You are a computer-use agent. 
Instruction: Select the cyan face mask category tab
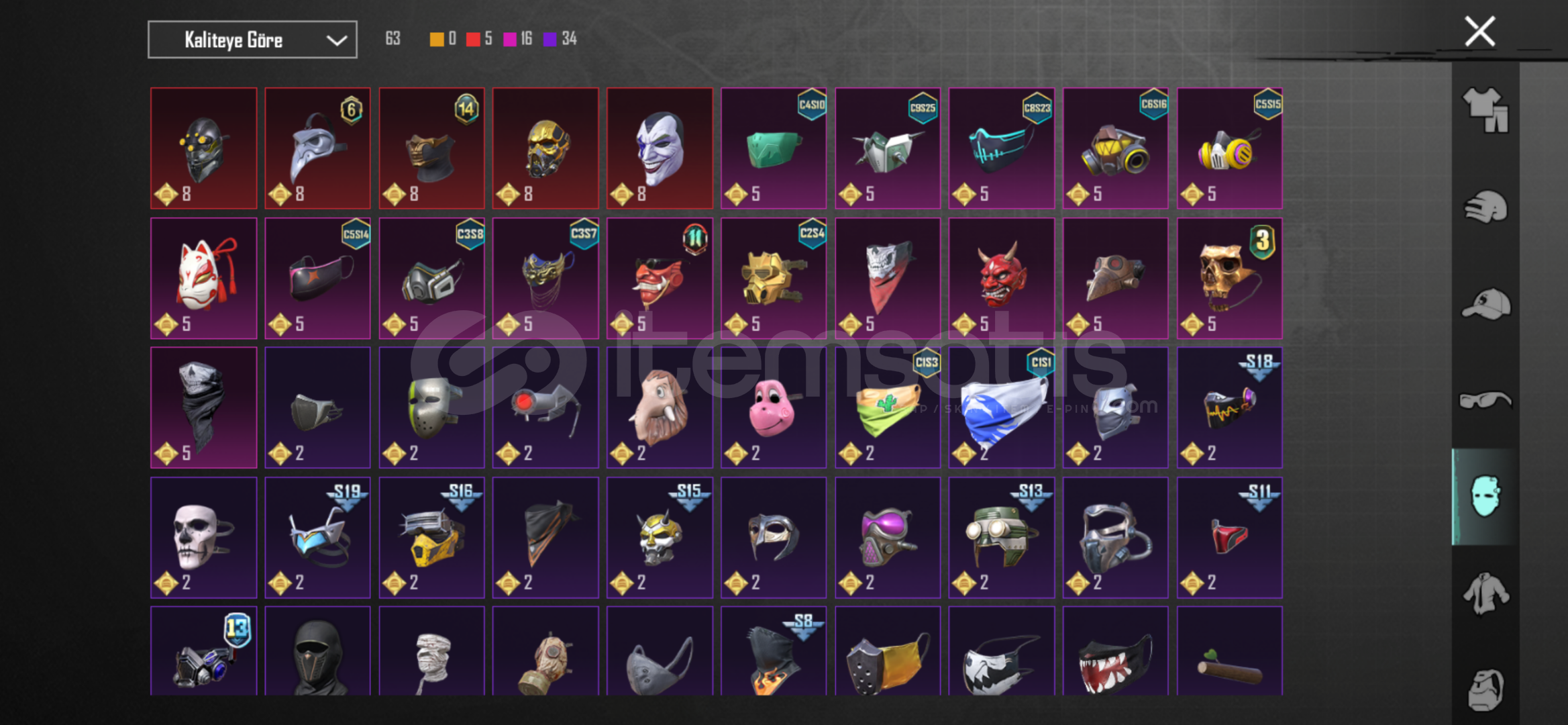click(1485, 497)
